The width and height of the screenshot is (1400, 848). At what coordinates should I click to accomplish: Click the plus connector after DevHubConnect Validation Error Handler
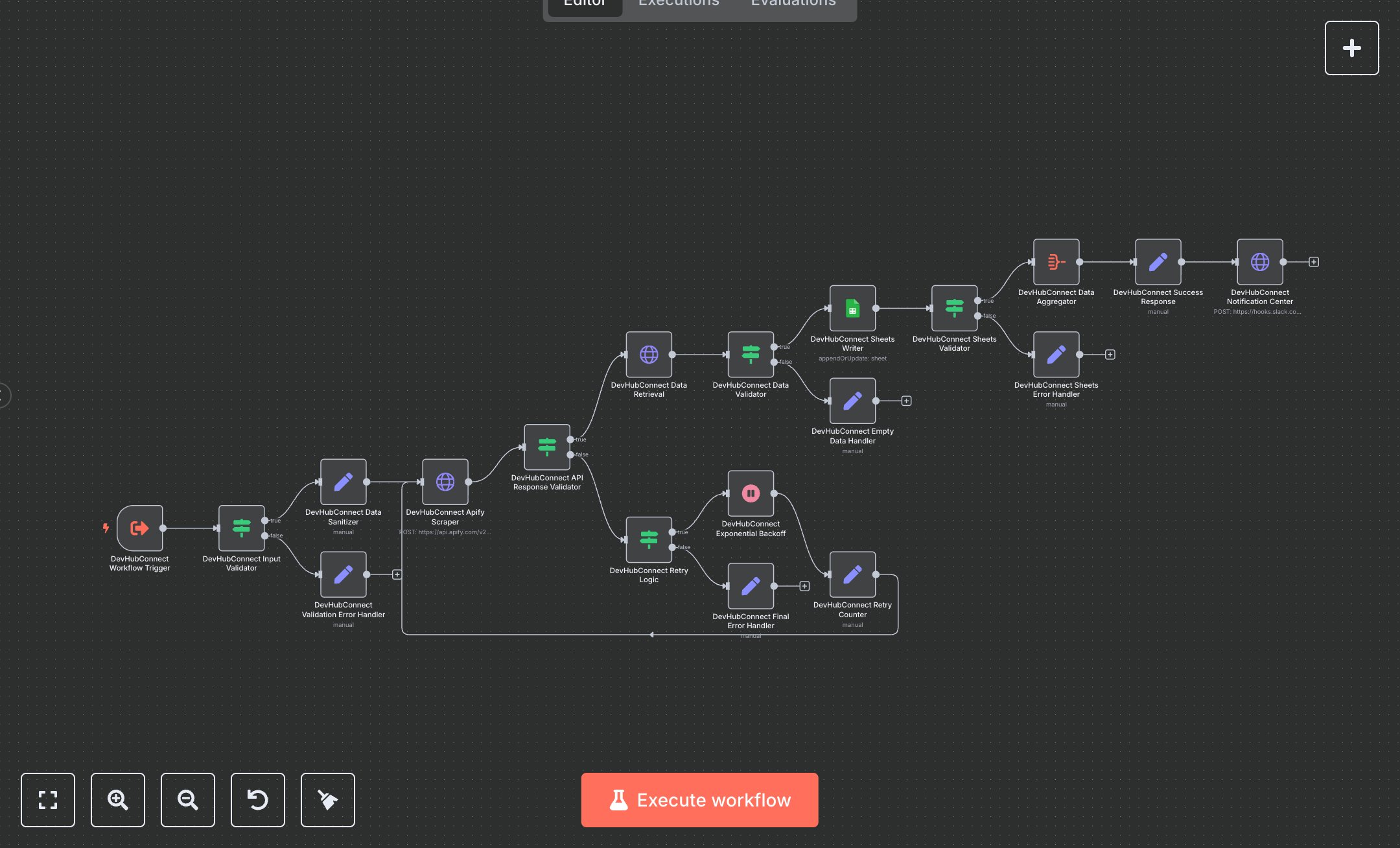tap(397, 574)
